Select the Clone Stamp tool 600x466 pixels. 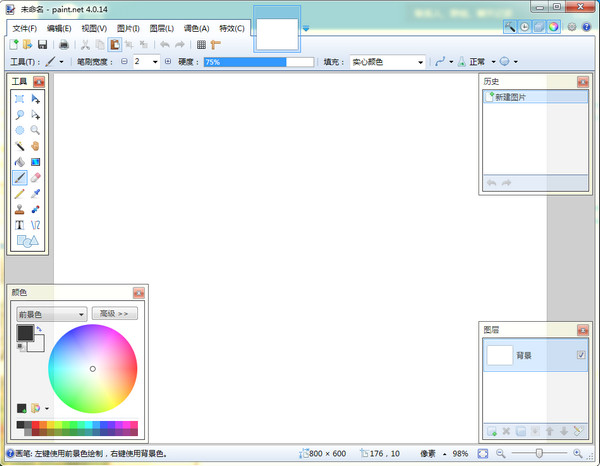[19, 209]
